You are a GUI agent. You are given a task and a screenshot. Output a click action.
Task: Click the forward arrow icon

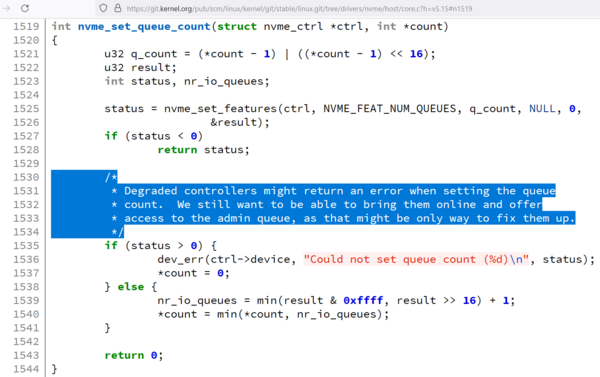tap(7, 8)
